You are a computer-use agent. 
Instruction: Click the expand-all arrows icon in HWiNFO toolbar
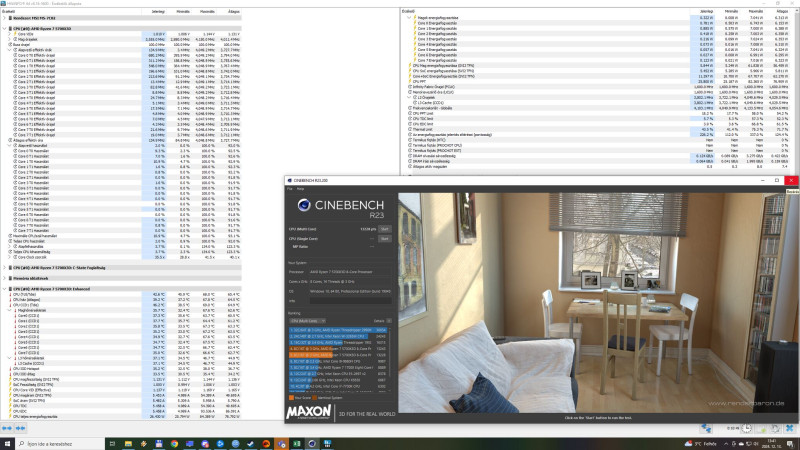7,428
